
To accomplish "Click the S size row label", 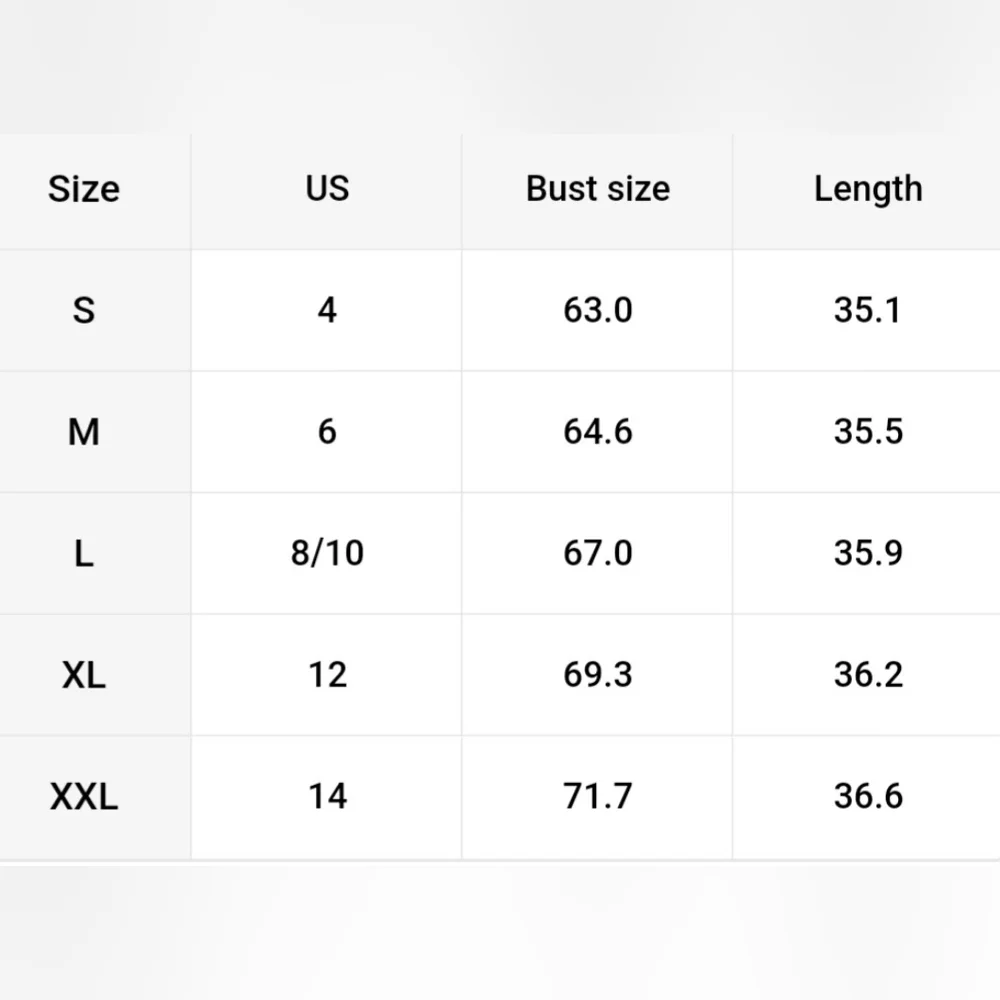I will [x=84, y=311].
